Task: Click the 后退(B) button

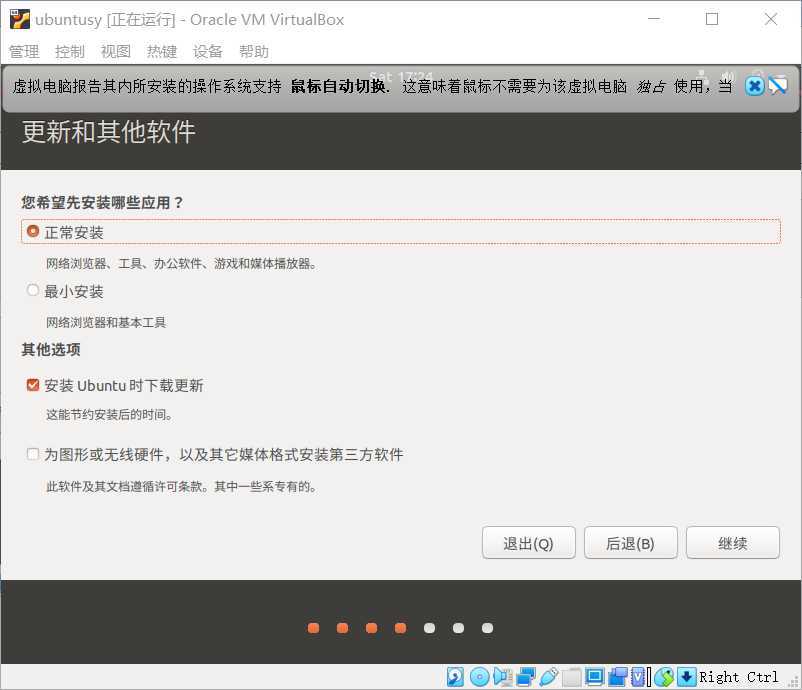Action: [x=631, y=543]
